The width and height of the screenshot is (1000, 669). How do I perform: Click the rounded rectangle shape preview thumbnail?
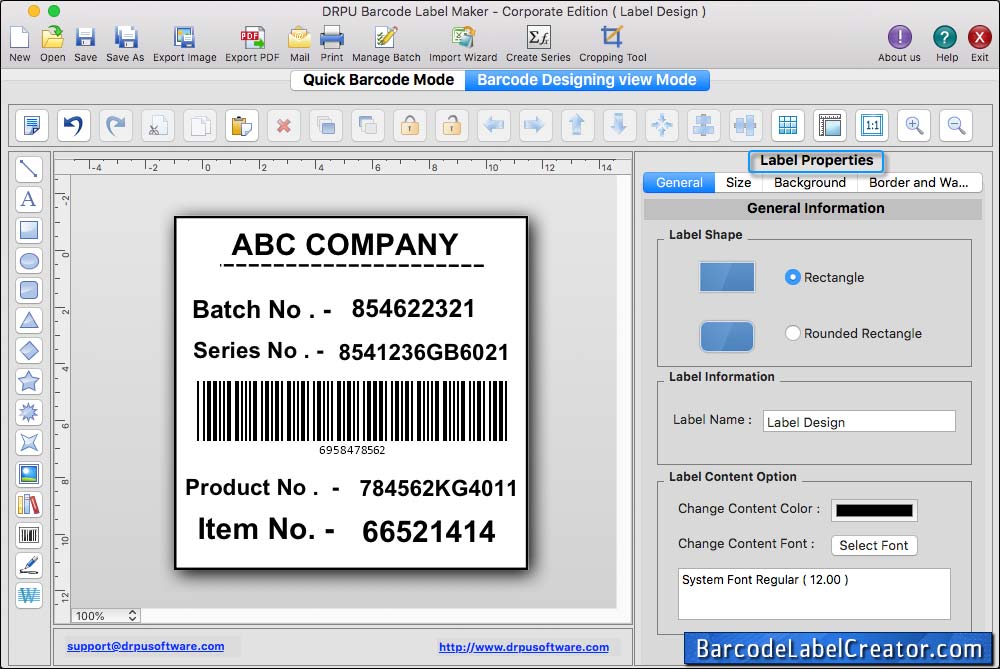(x=726, y=336)
